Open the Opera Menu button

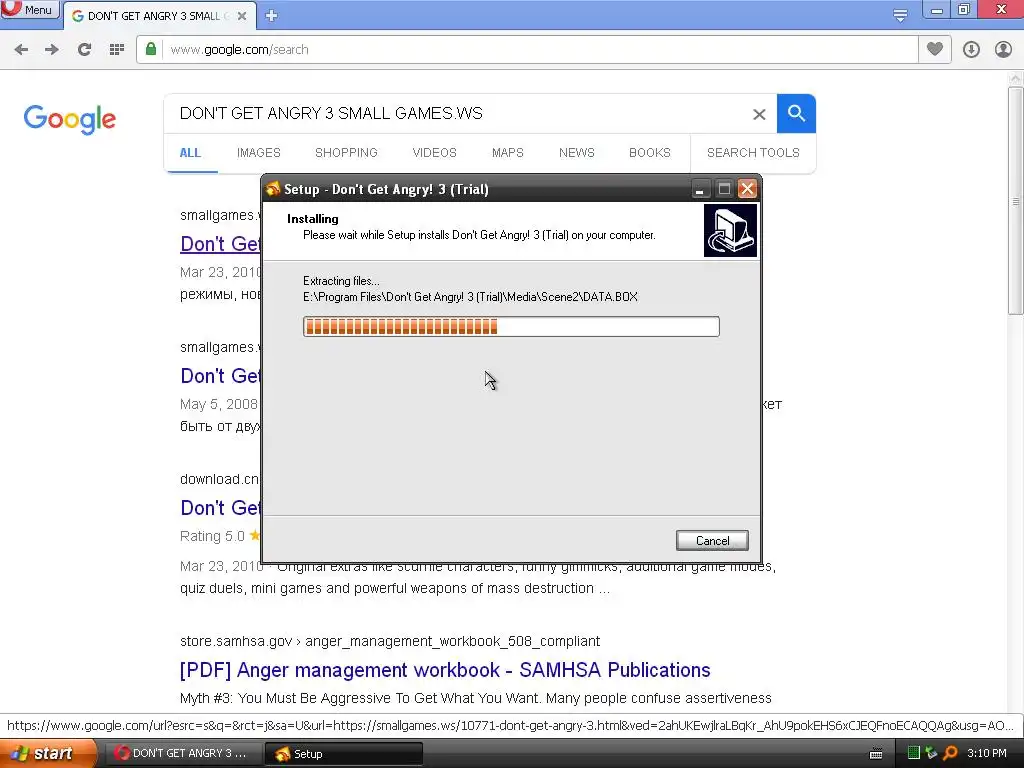point(29,9)
